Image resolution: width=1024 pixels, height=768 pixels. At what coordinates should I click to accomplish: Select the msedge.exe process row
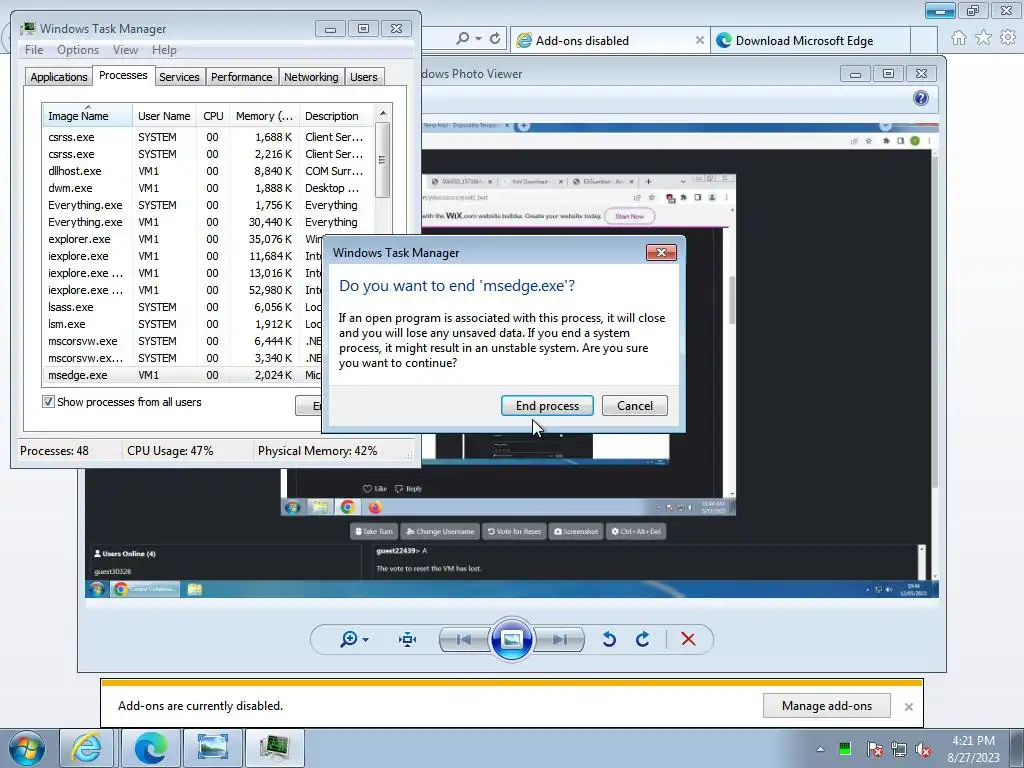pos(183,375)
